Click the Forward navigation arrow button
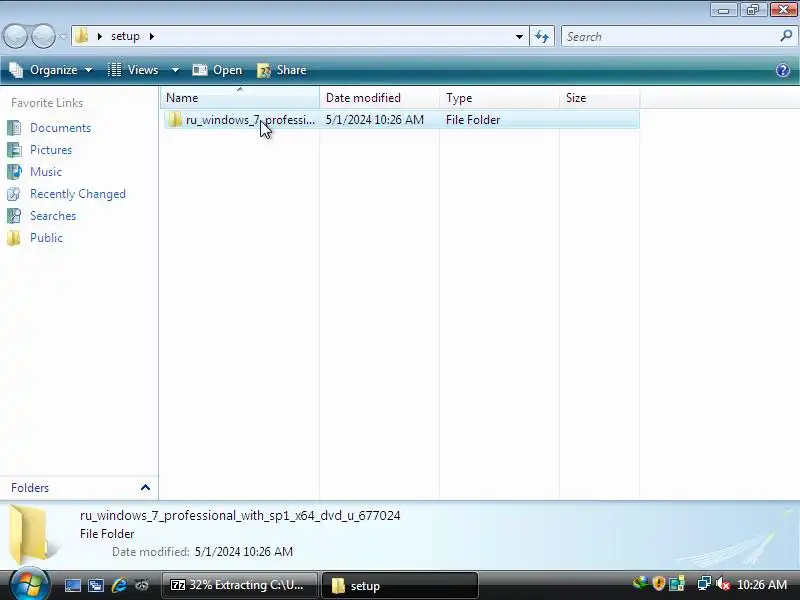 43,37
